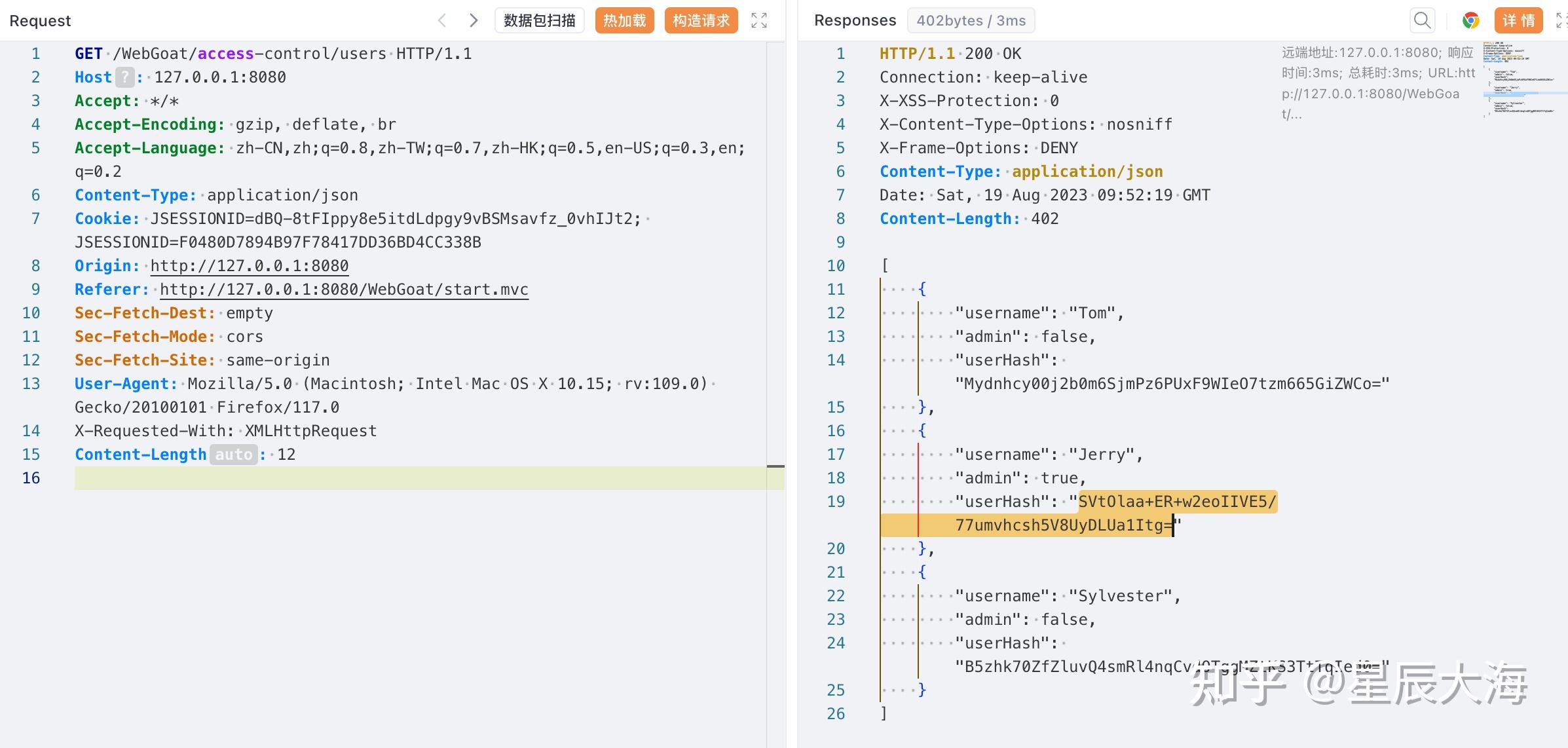Open search in the Responses panel

click(1422, 20)
